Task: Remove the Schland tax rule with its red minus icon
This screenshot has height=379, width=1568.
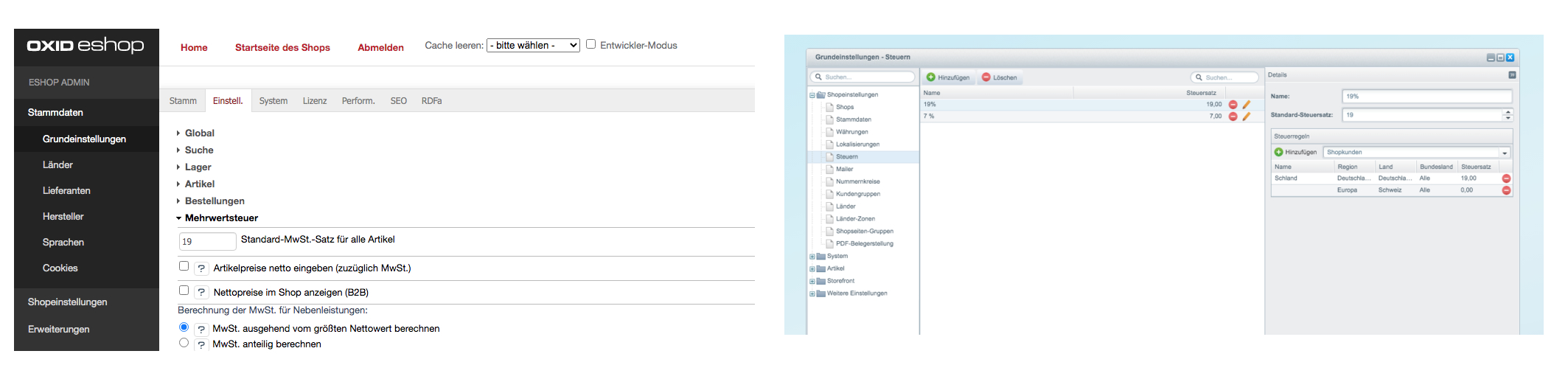Action: click(x=1506, y=178)
